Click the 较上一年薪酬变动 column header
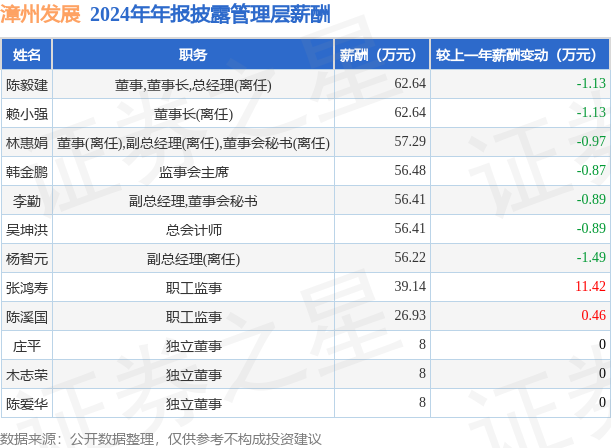Screen dimensions: 611x448 [520, 55]
